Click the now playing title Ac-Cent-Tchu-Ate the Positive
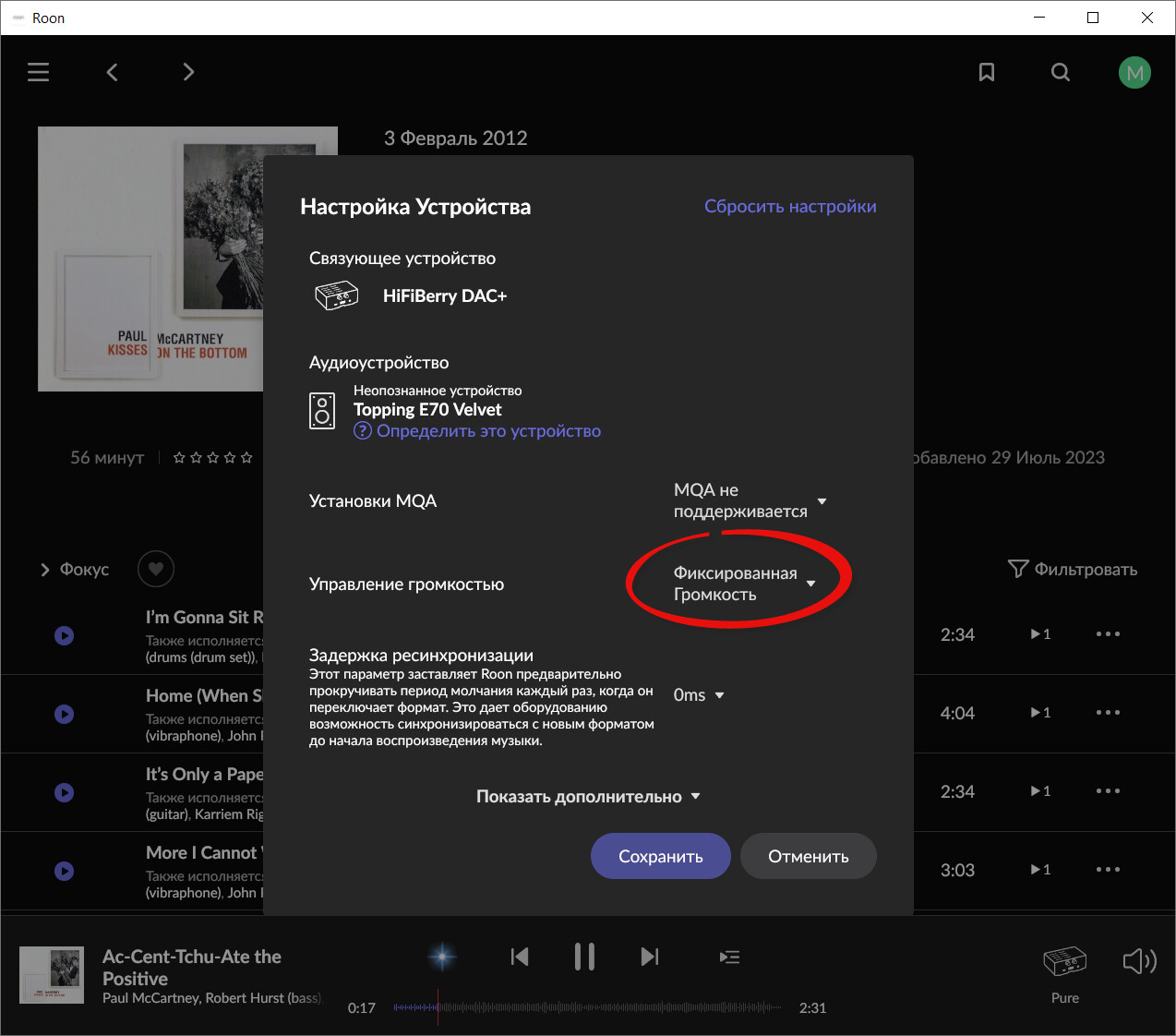 coord(192,968)
